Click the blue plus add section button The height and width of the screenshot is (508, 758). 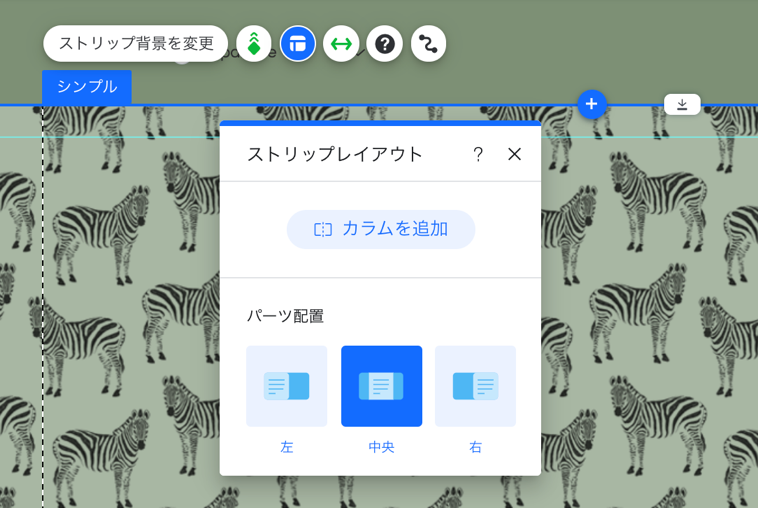592,104
